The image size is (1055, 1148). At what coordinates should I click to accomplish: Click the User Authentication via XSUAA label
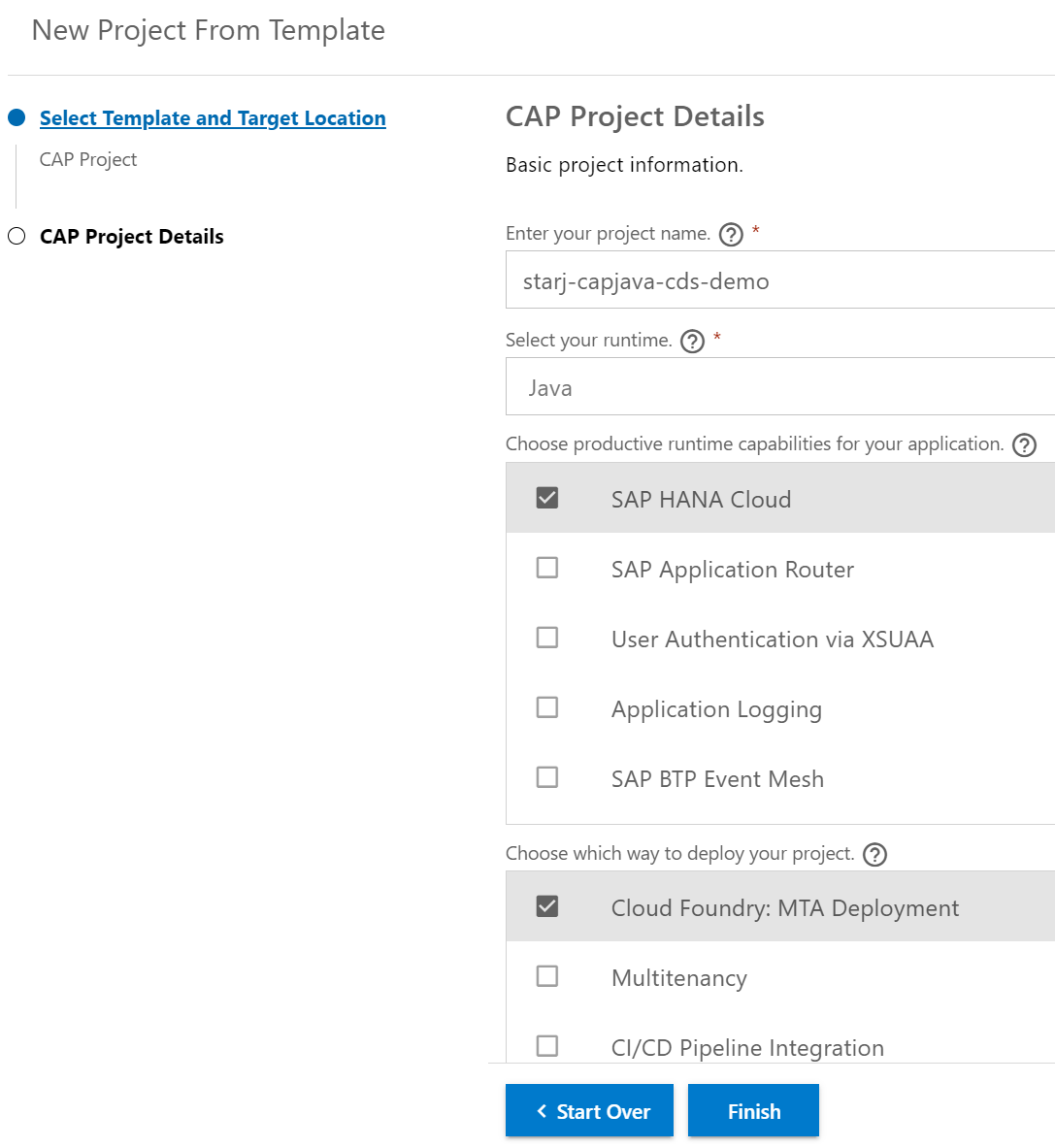click(x=773, y=640)
